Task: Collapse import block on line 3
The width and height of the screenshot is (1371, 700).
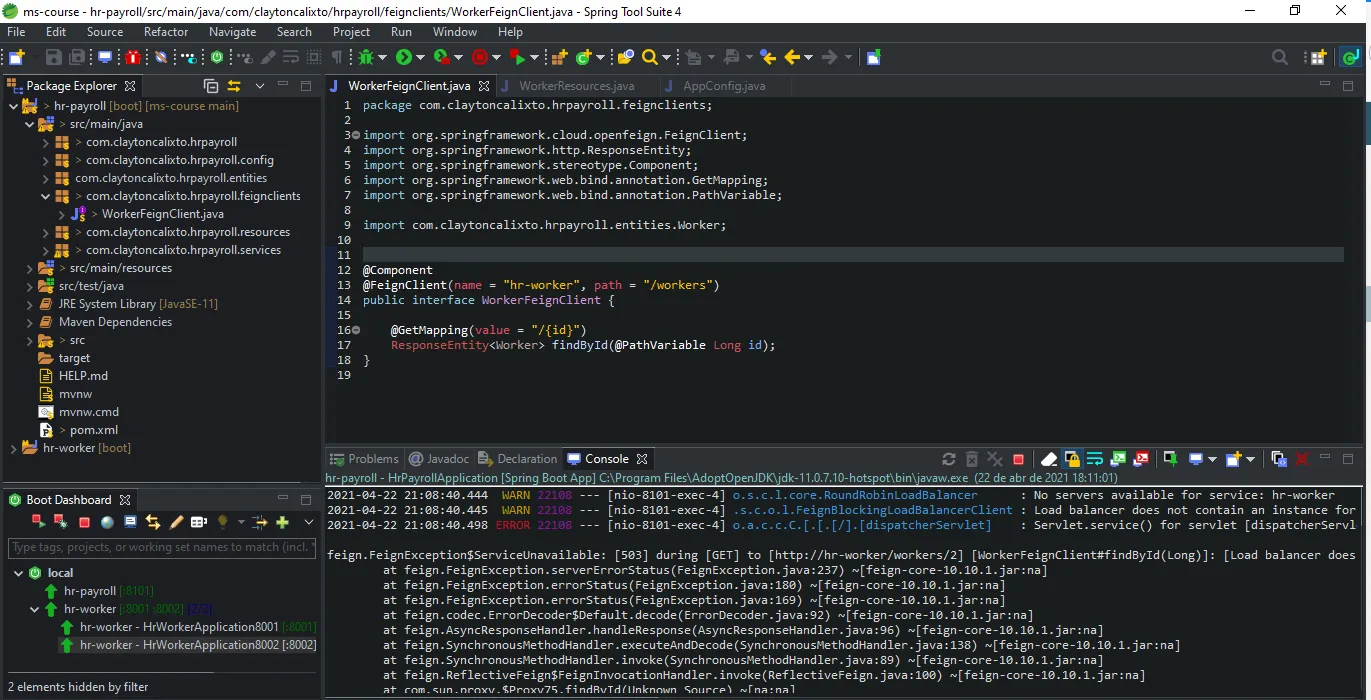Action: pos(356,135)
